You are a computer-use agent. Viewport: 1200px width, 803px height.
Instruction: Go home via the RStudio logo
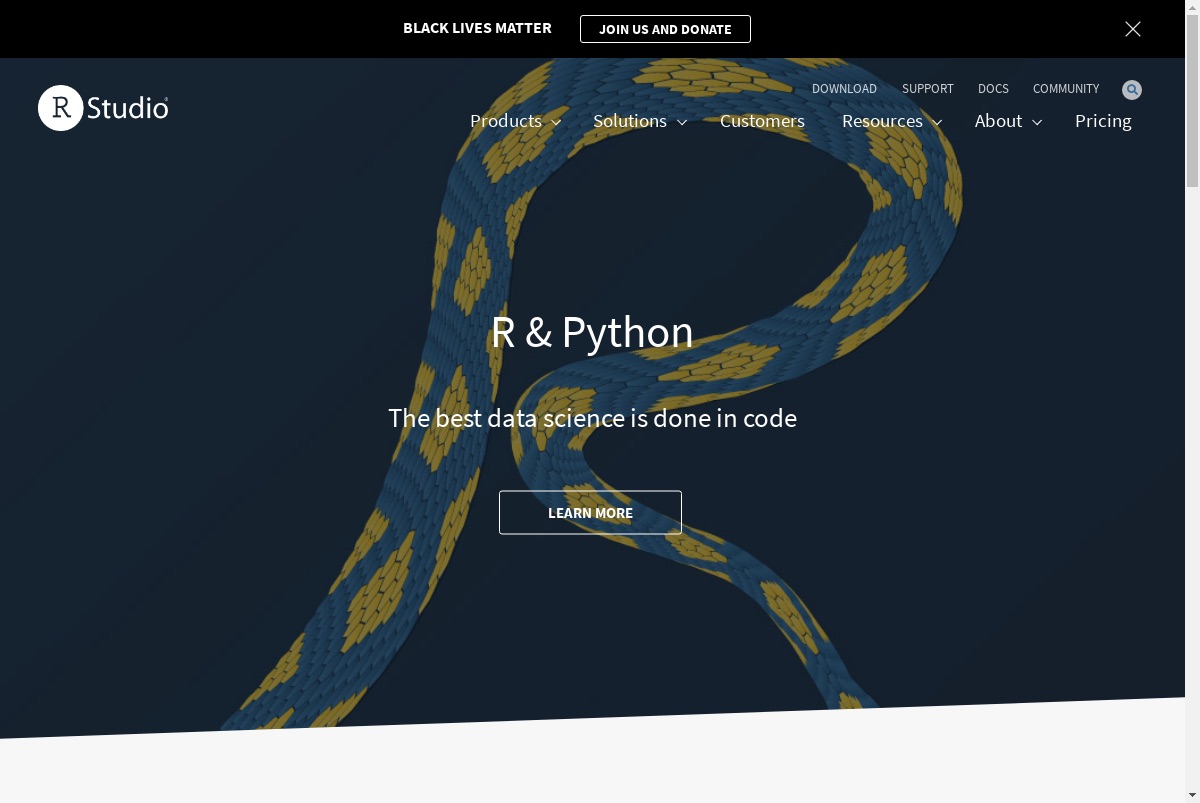(103, 108)
